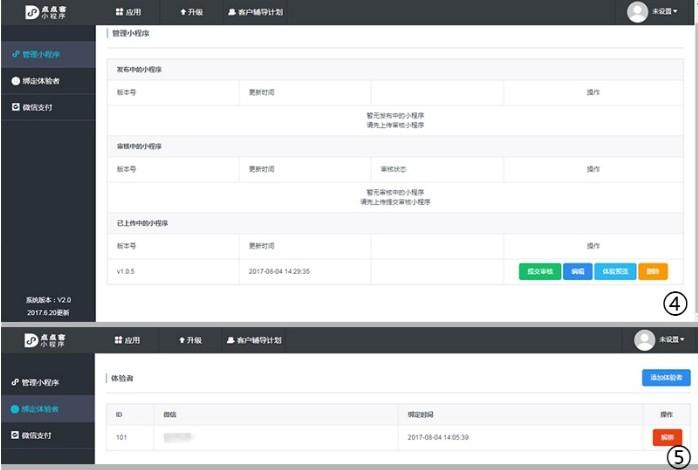Screen dimensions: 698x470
Task: Click 点点客 logo in the top screenshot header
Action: (x=45, y=12)
